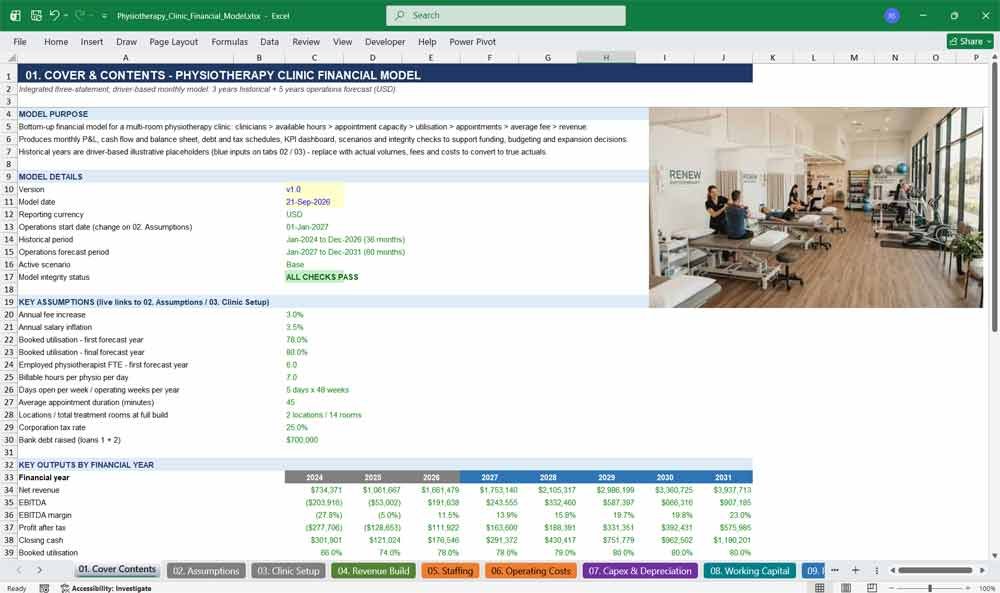This screenshot has height=593, width=1000.
Task: Click the zoom in plus button
Action: point(969,588)
